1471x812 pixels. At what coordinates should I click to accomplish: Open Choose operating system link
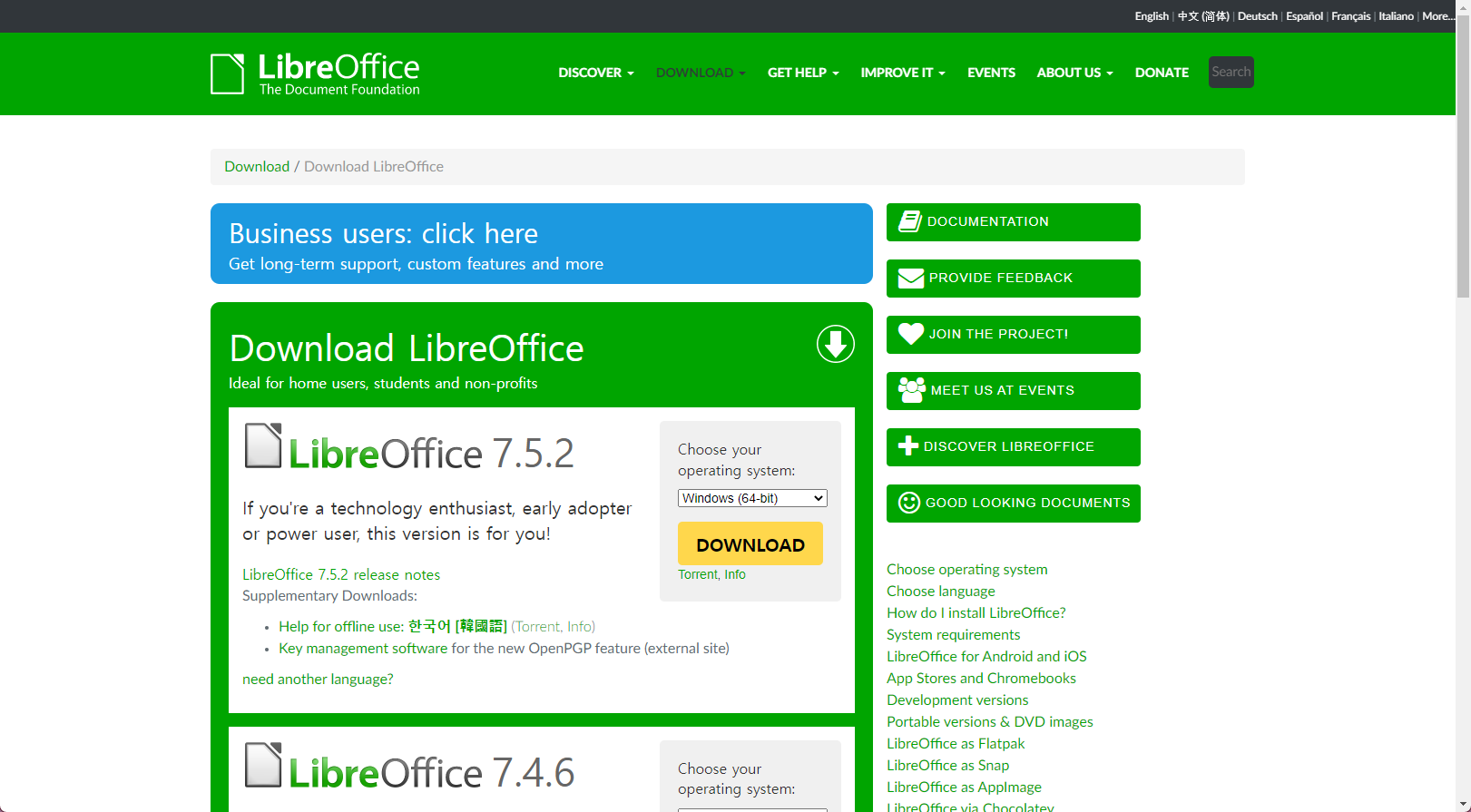[967, 569]
